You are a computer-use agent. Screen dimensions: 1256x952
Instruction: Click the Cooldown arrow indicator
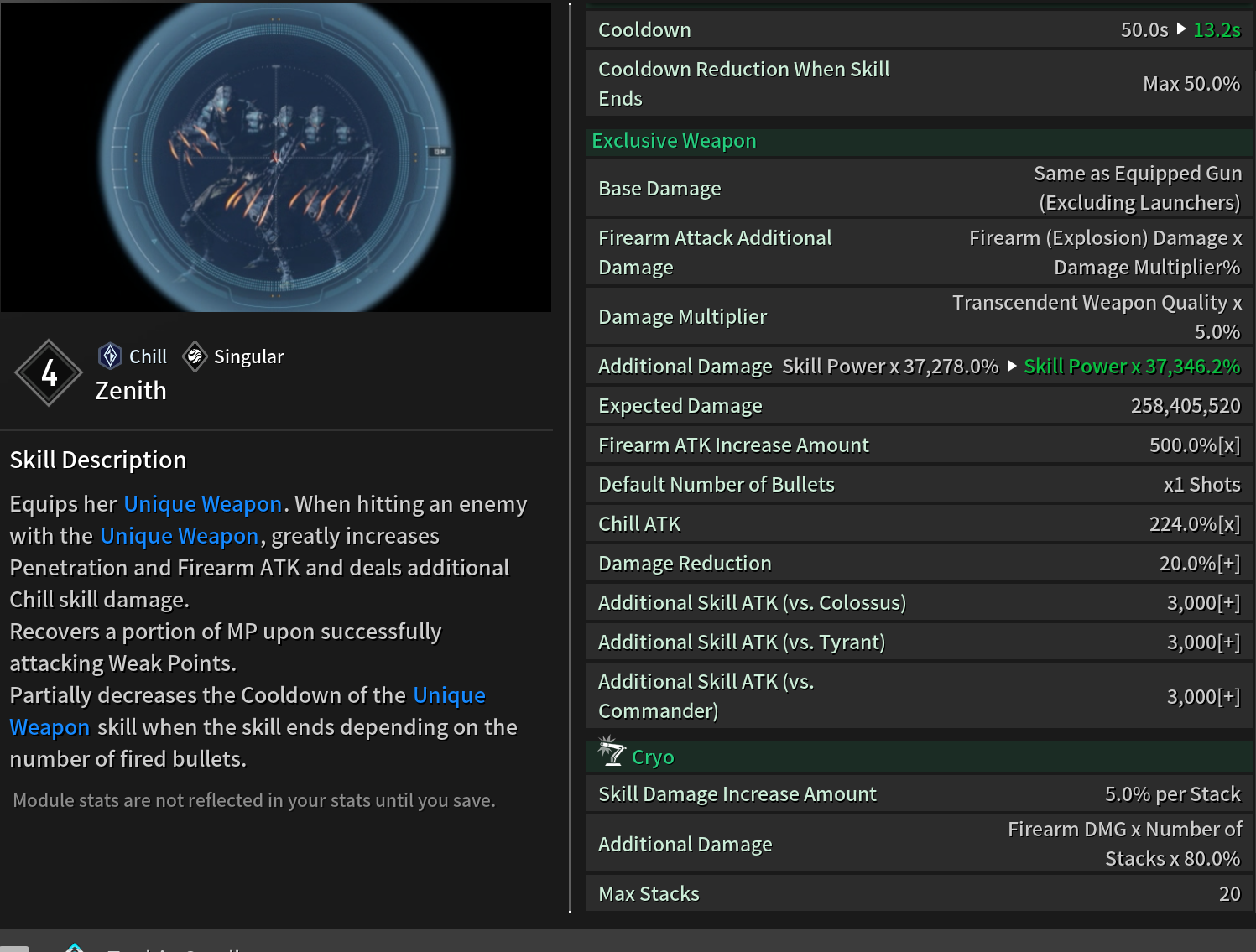click(x=1181, y=29)
